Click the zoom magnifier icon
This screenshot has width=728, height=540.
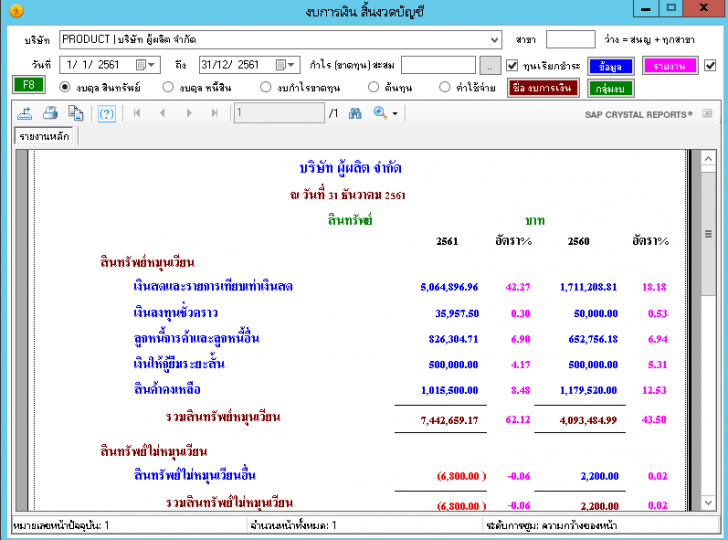tap(380, 113)
